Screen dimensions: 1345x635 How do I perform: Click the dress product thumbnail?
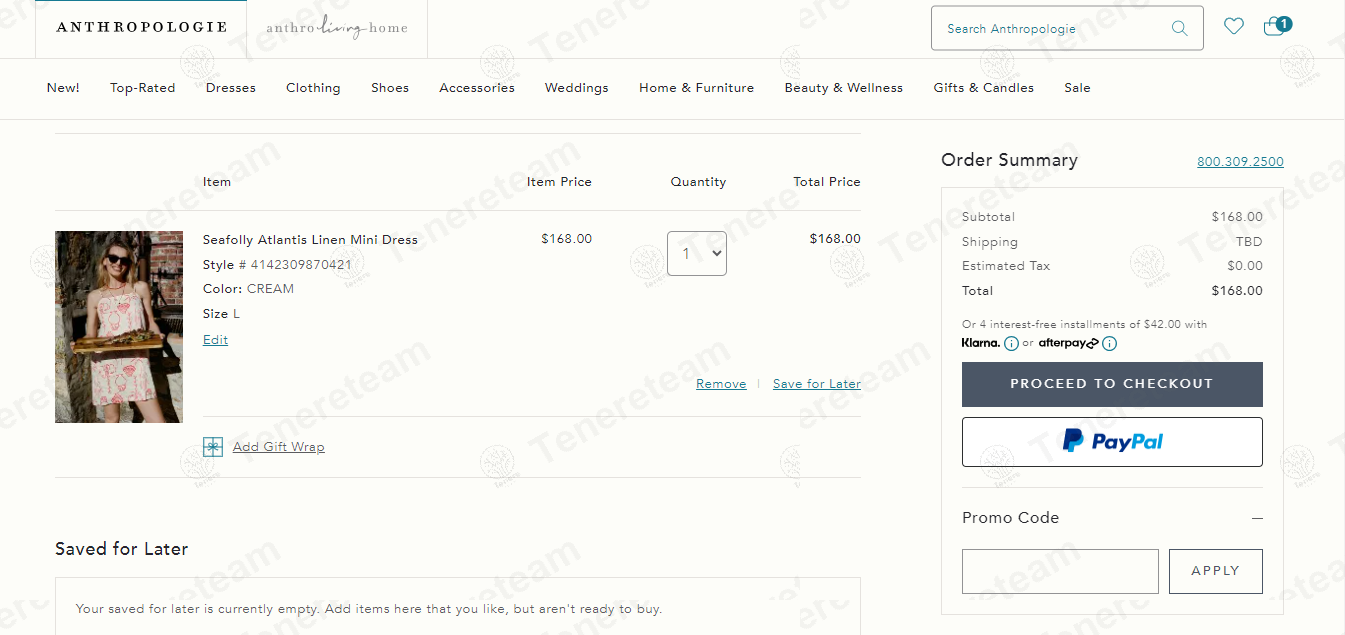(119, 327)
